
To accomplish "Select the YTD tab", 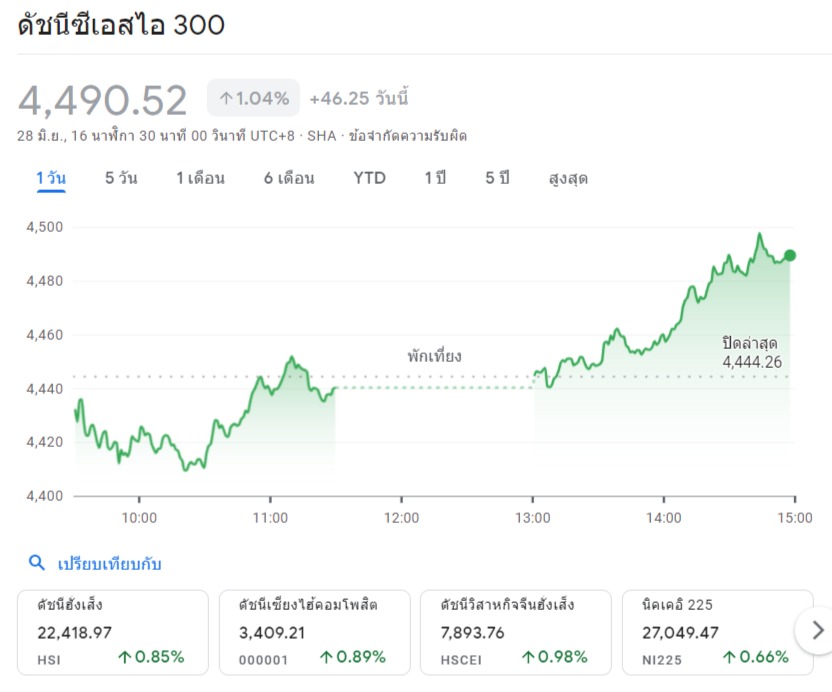I will click(x=369, y=179).
